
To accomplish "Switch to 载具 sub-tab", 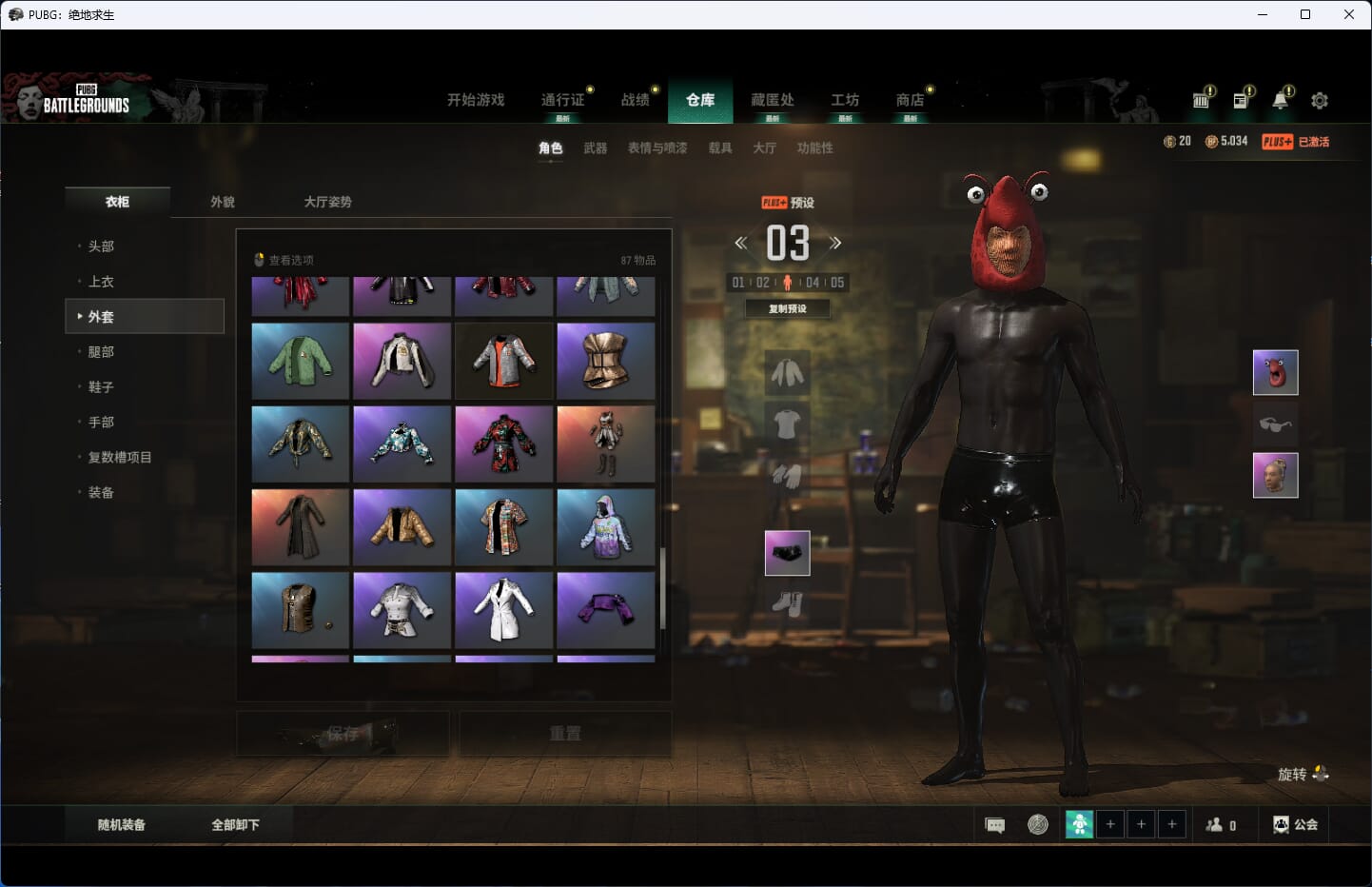I will [720, 148].
